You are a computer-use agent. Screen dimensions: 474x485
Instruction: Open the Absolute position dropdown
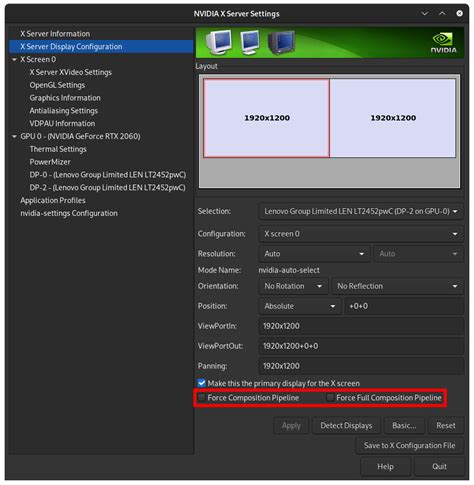pyautogui.click(x=300, y=306)
